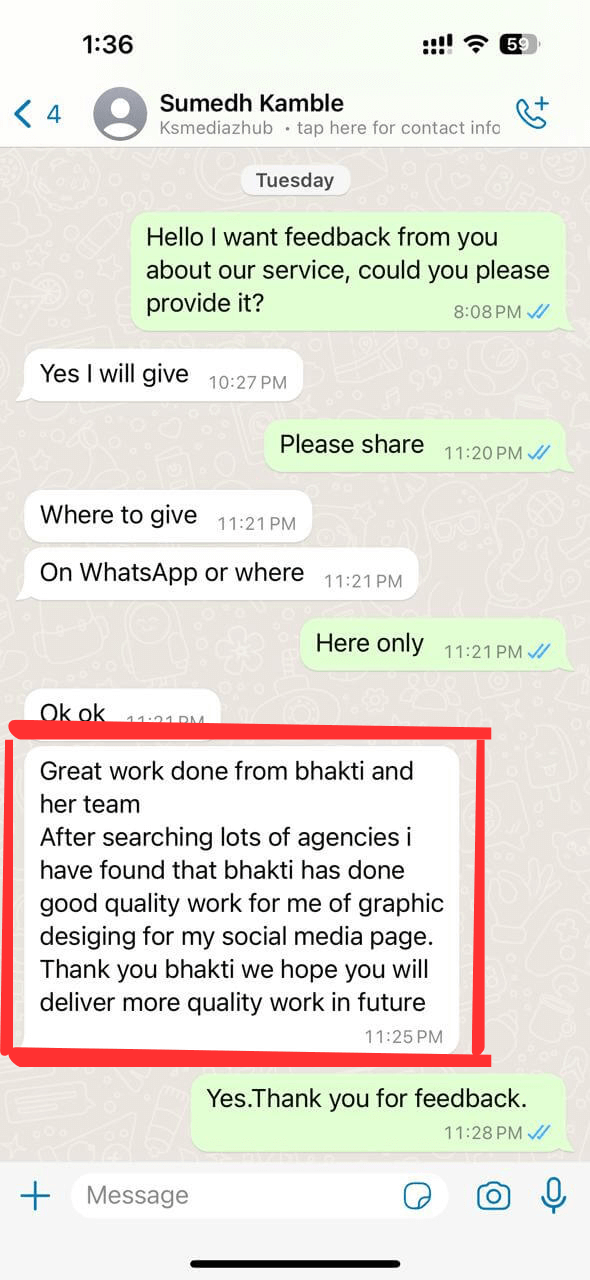Open contact info via Sumedh Kamble name
This screenshot has width=590, height=1280.
251,103
